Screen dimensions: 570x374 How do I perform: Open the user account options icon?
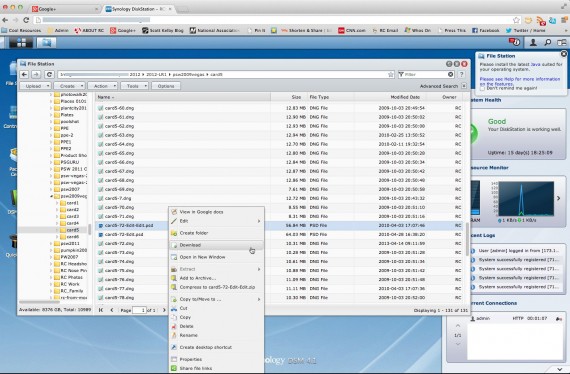pyautogui.click(x=533, y=43)
